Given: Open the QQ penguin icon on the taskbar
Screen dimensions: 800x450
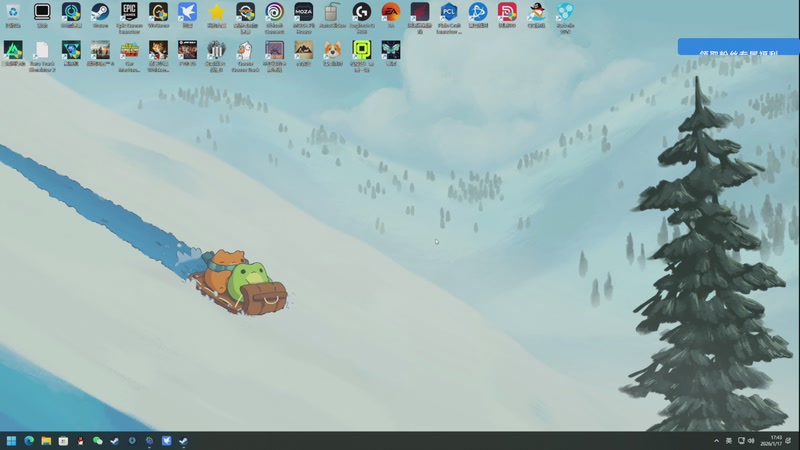Looking at the screenshot, I should tap(80, 441).
